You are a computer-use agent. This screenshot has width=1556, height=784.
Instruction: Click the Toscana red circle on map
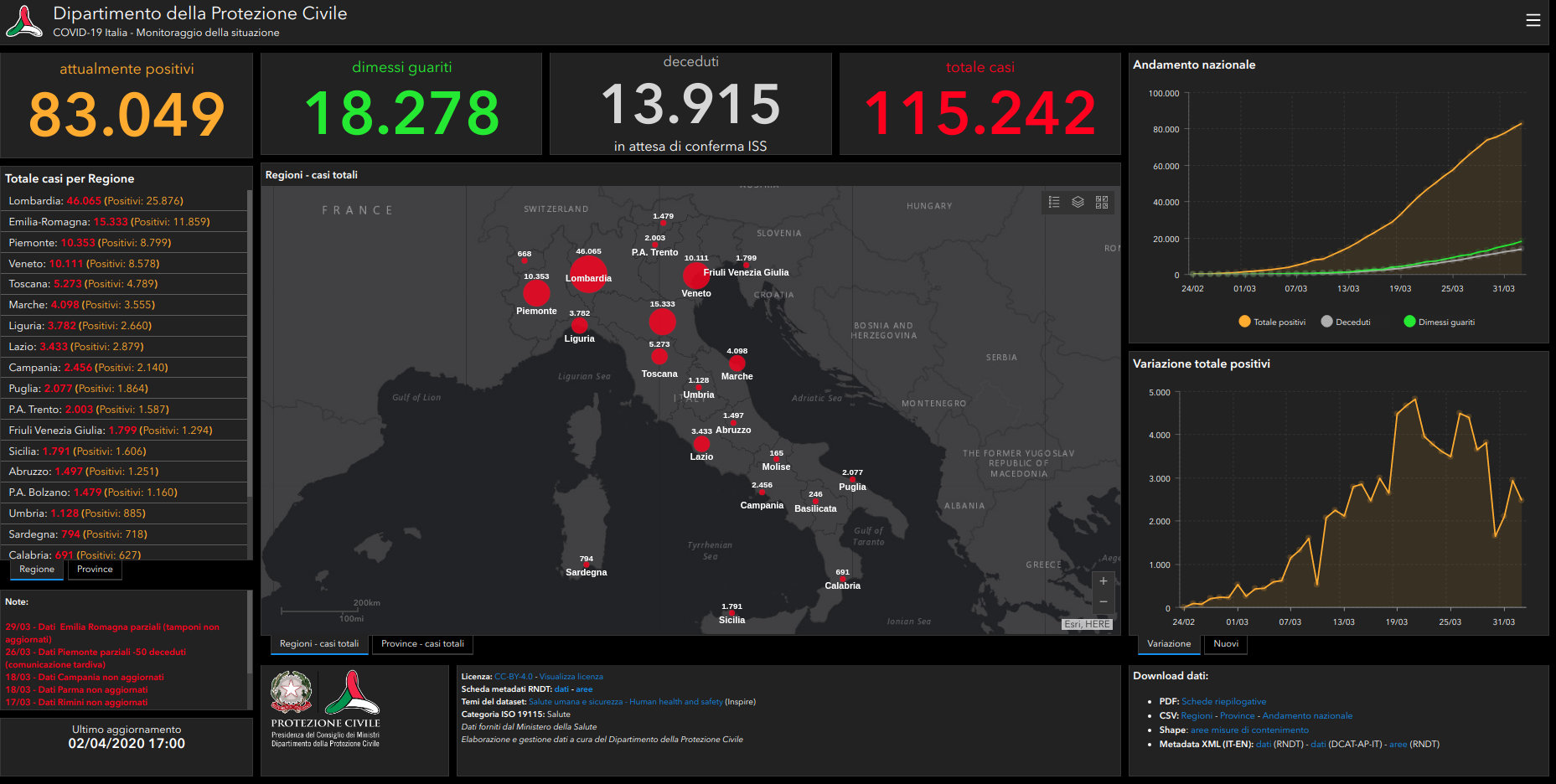[659, 357]
